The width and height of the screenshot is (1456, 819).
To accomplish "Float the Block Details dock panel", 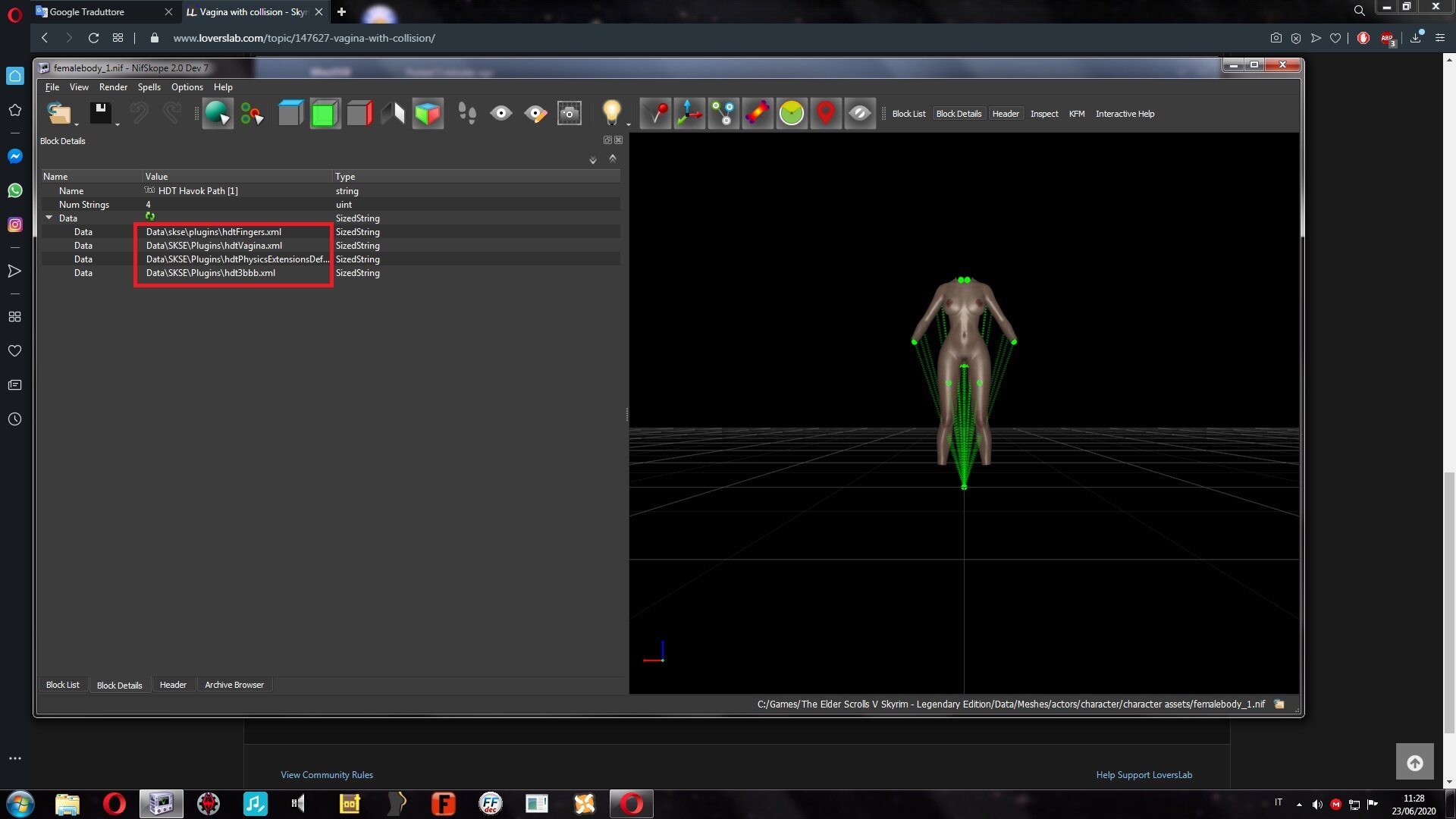I will pyautogui.click(x=607, y=140).
